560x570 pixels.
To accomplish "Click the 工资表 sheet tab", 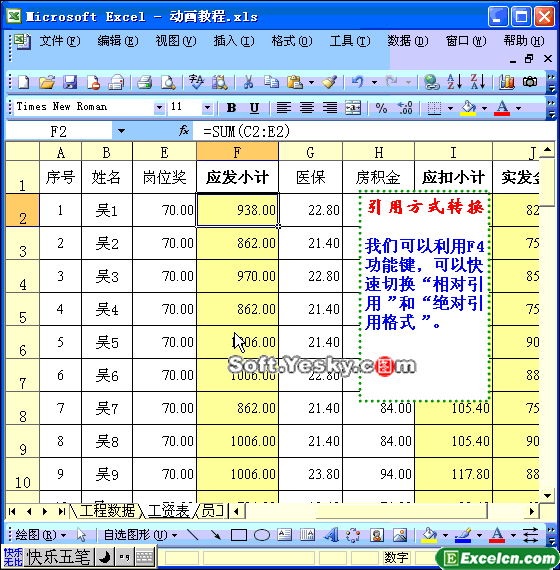I will point(169,511).
